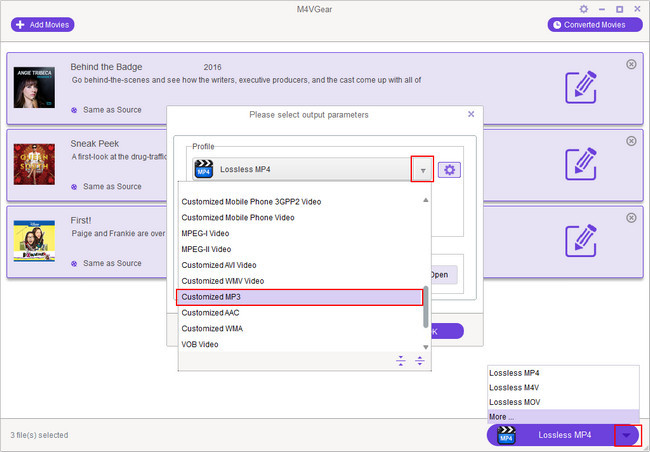Click the Lossless MP4 profile icon in dialog

[x=204, y=169]
